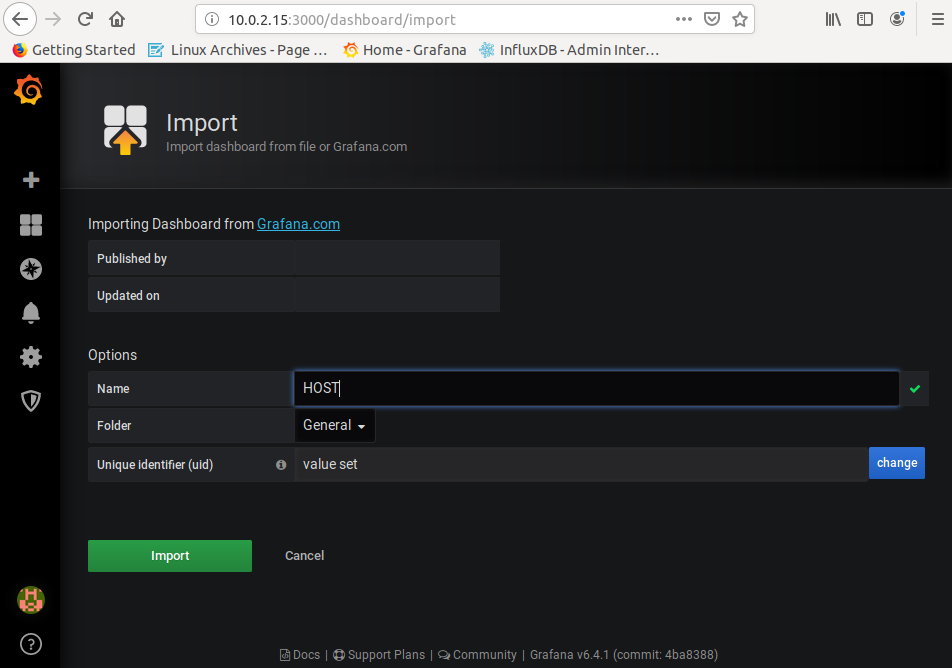This screenshot has height=668, width=952.
Task: Click the blue change uid button
Action: point(897,463)
